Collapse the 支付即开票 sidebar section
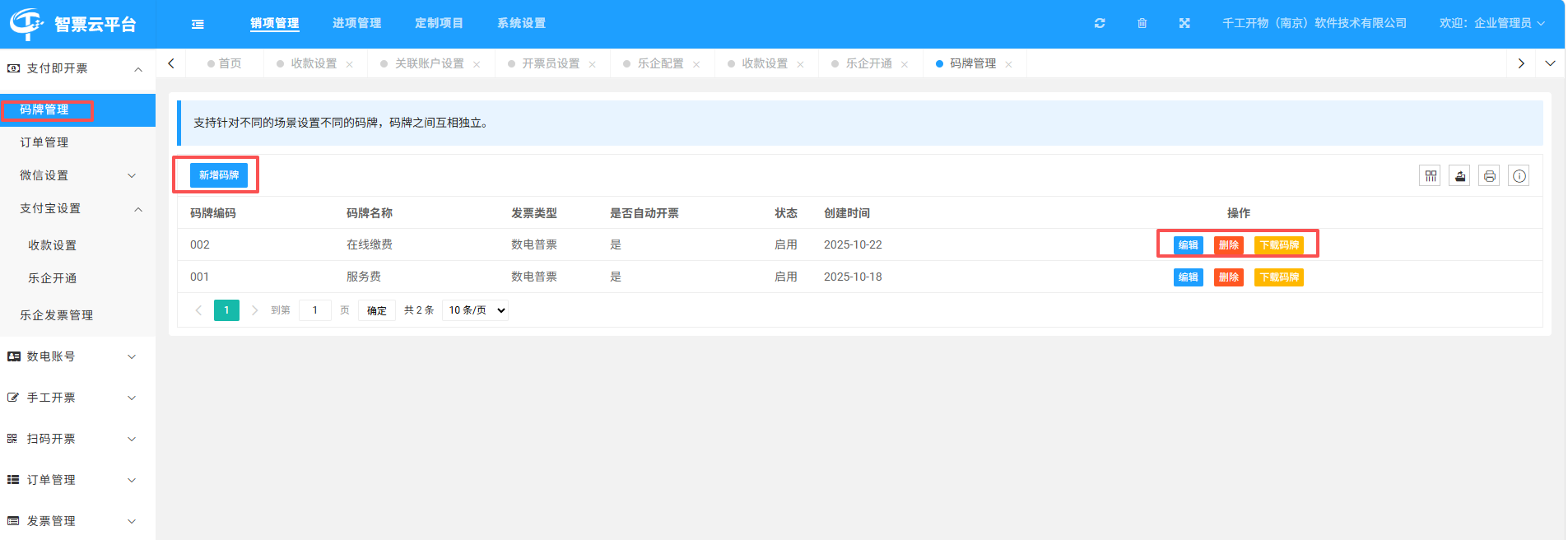The image size is (1568, 540). pyautogui.click(x=77, y=68)
